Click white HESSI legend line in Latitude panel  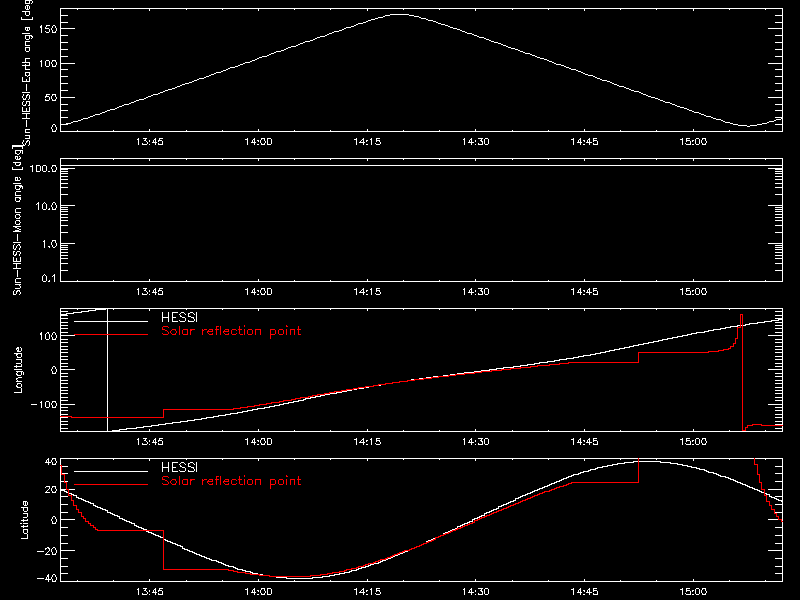point(111,471)
